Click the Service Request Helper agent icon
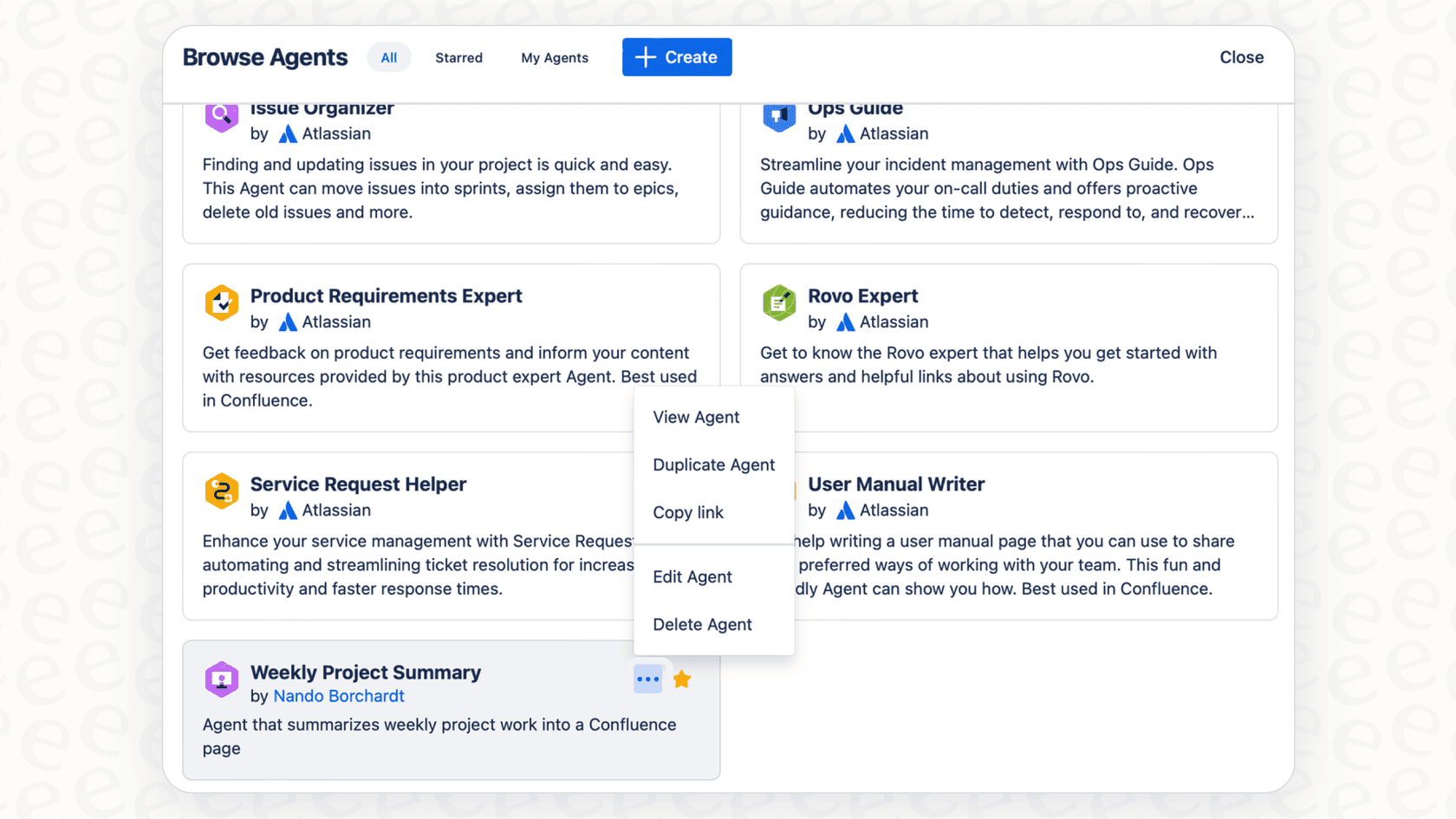This screenshot has width=1456, height=819. (222, 491)
